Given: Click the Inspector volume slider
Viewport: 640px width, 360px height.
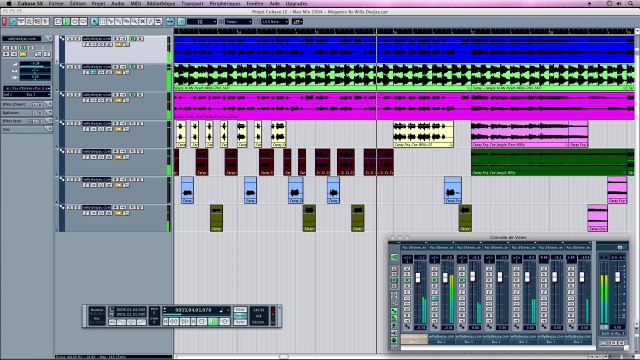Looking at the screenshot, I should (35, 64).
